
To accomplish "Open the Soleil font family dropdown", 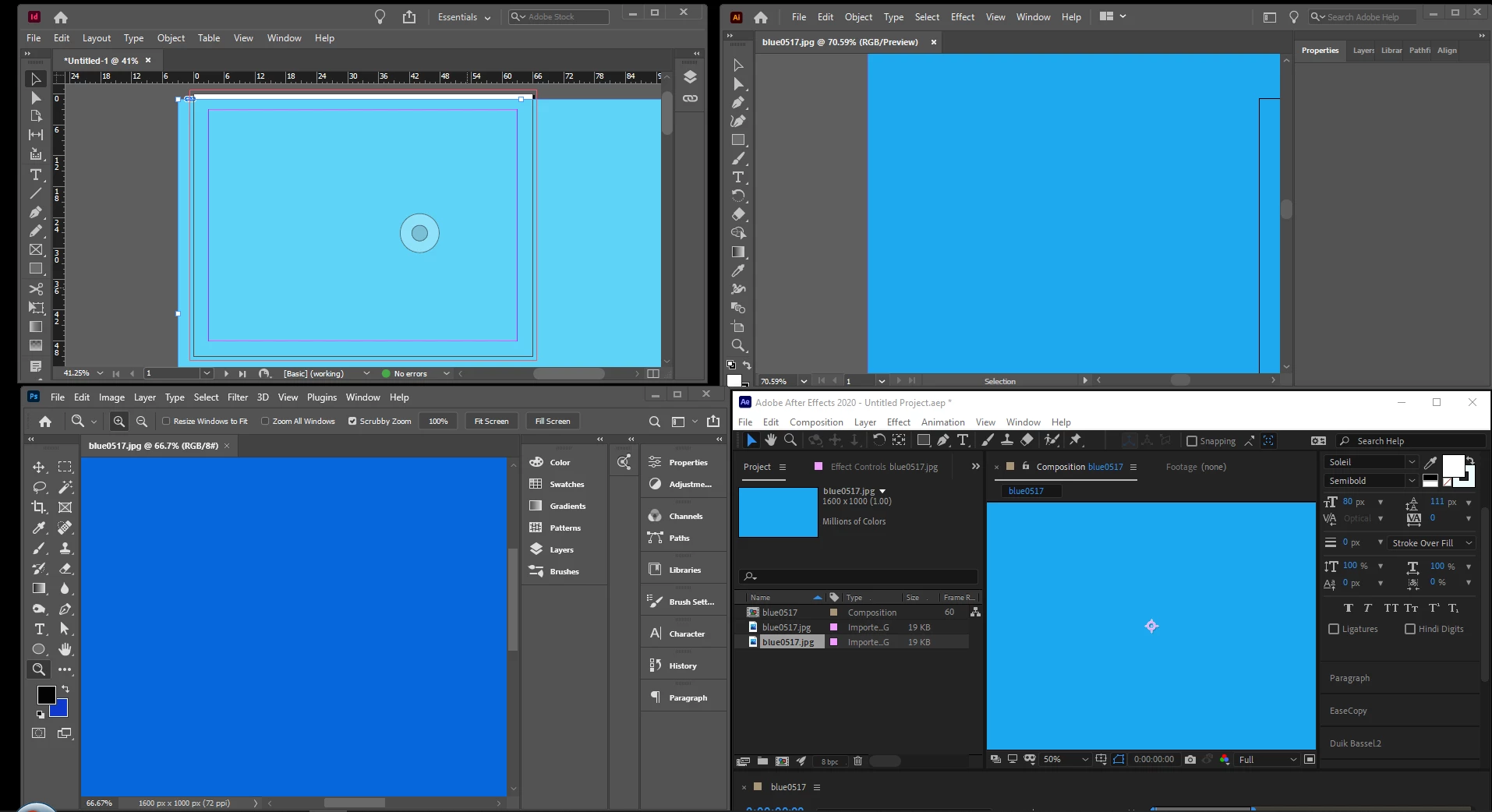I will 1371,462.
